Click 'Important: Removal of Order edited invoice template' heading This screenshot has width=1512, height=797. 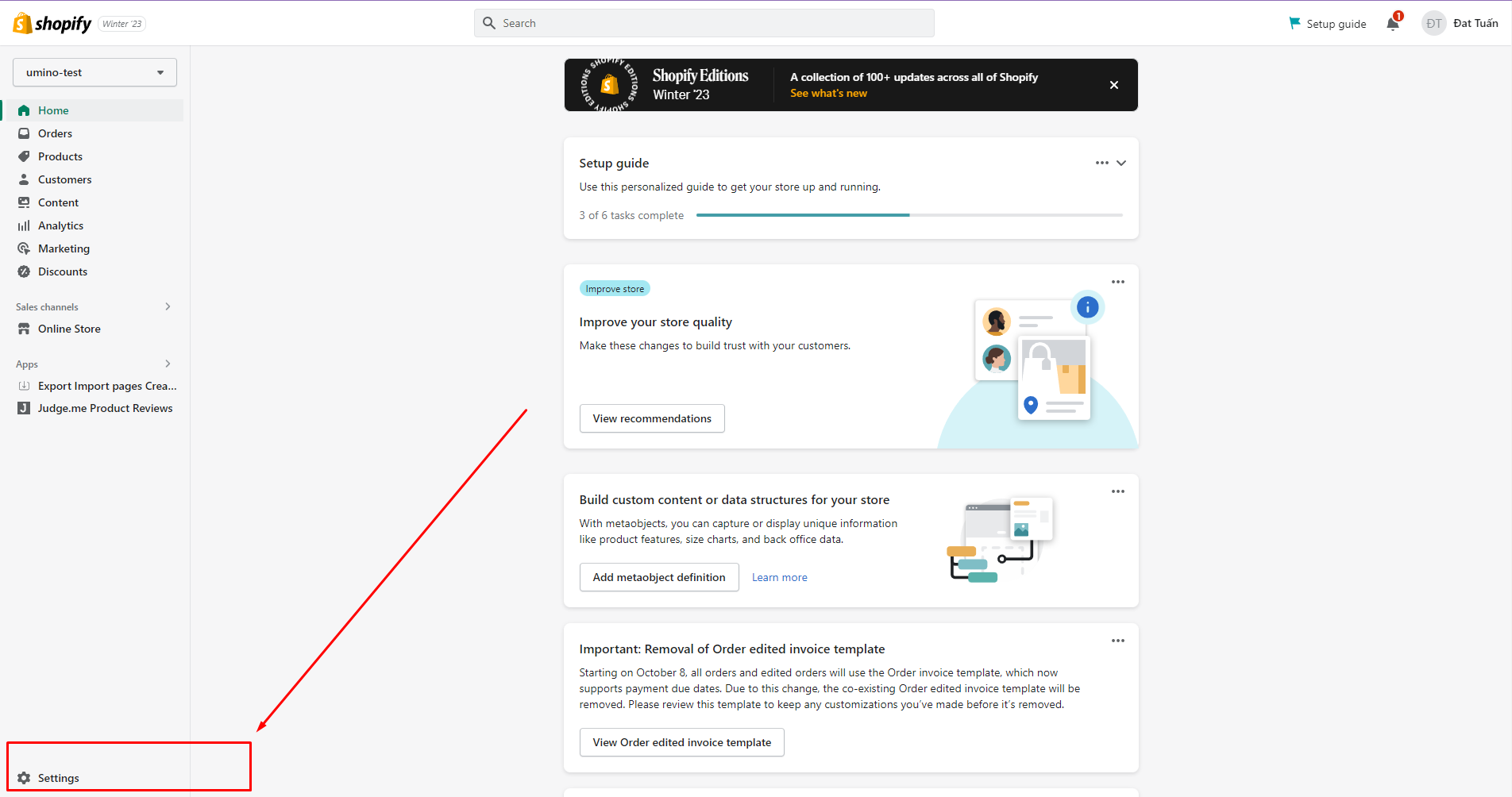pyautogui.click(x=732, y=649)
